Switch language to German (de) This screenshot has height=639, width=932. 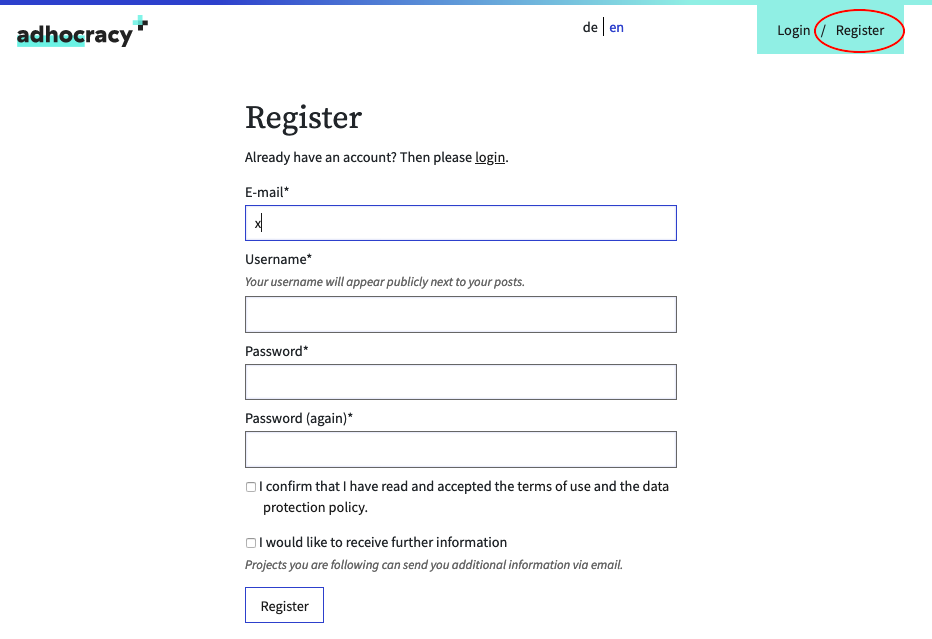pos(590,28)
